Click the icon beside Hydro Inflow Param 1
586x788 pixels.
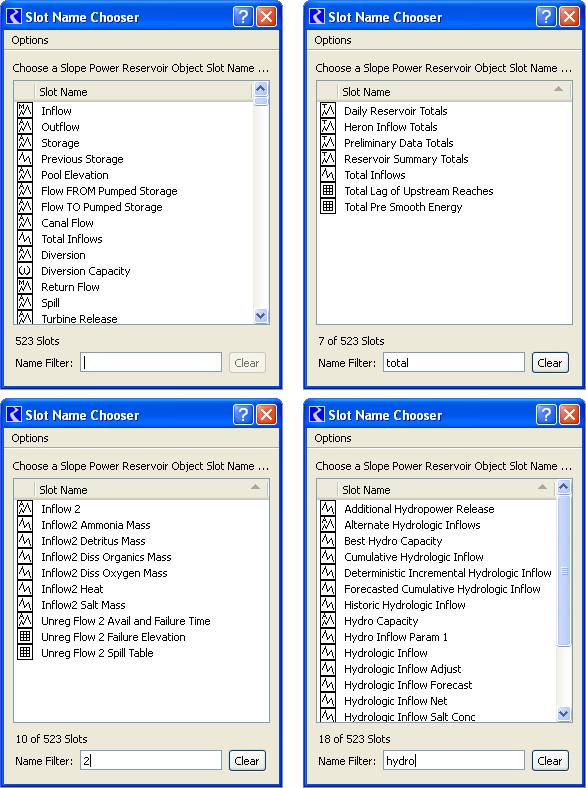coord(328,637)
